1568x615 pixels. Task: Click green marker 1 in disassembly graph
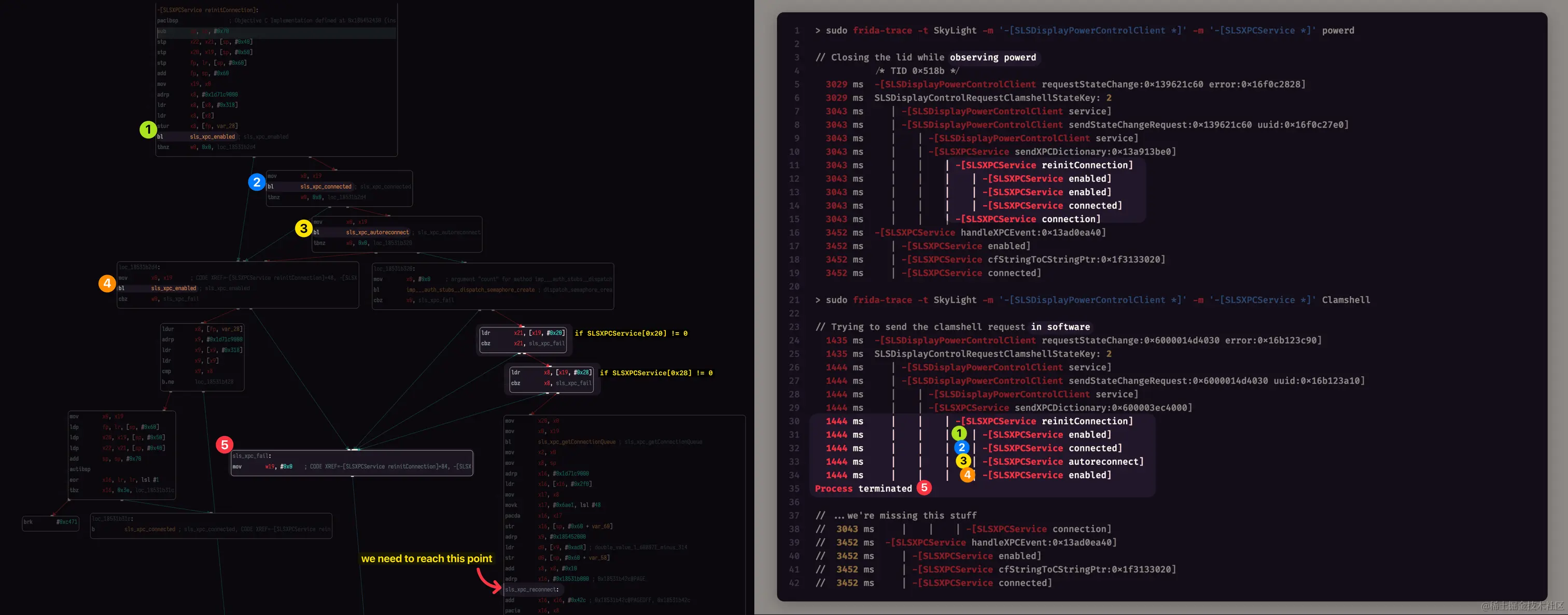click(148, 130)
